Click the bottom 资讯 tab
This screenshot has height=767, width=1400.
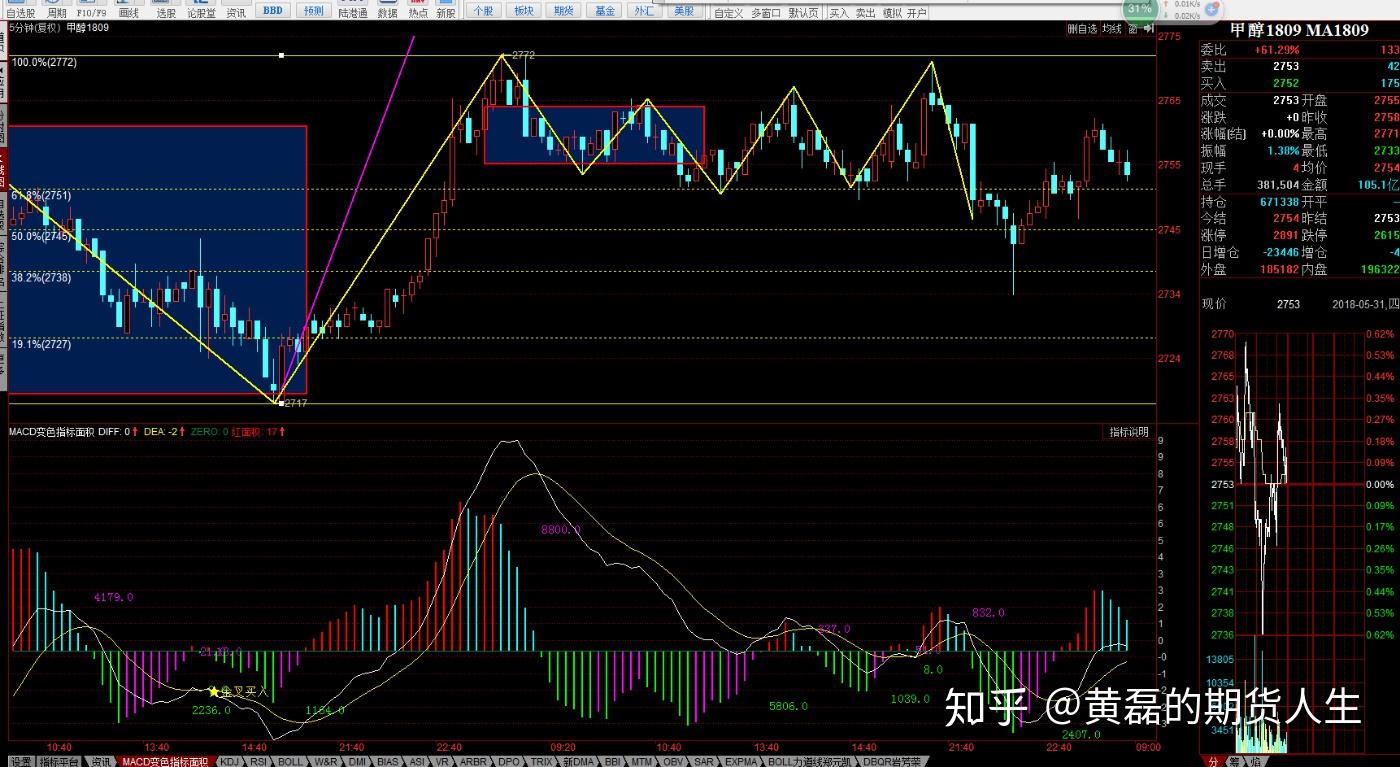point(101,760)
